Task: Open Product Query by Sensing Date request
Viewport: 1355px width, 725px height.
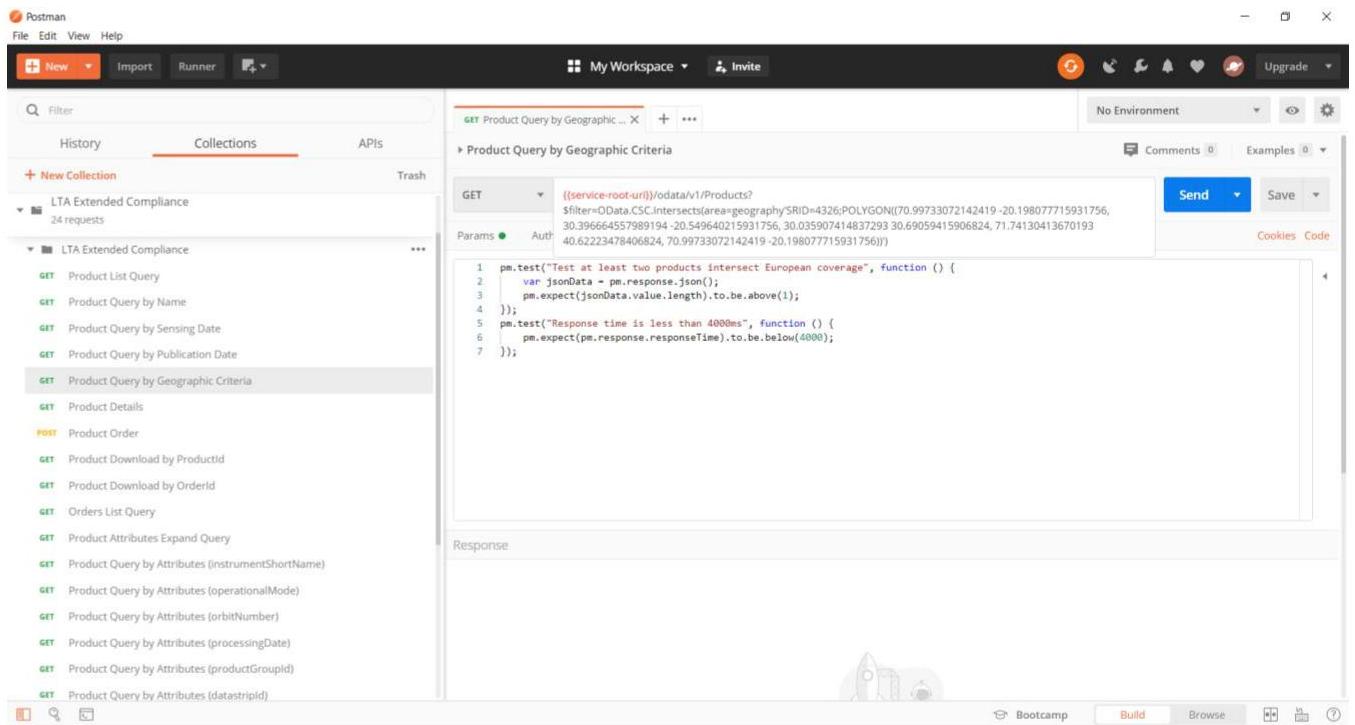Action: pos(229,328)
